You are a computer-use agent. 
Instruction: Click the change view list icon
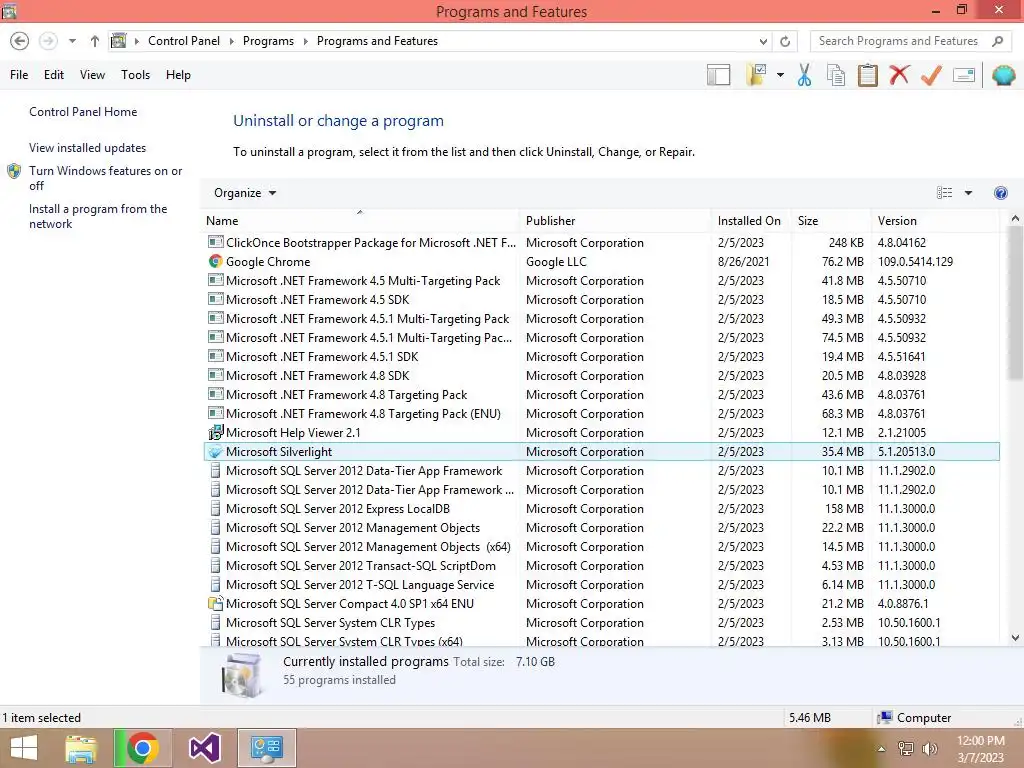(944, 193)
